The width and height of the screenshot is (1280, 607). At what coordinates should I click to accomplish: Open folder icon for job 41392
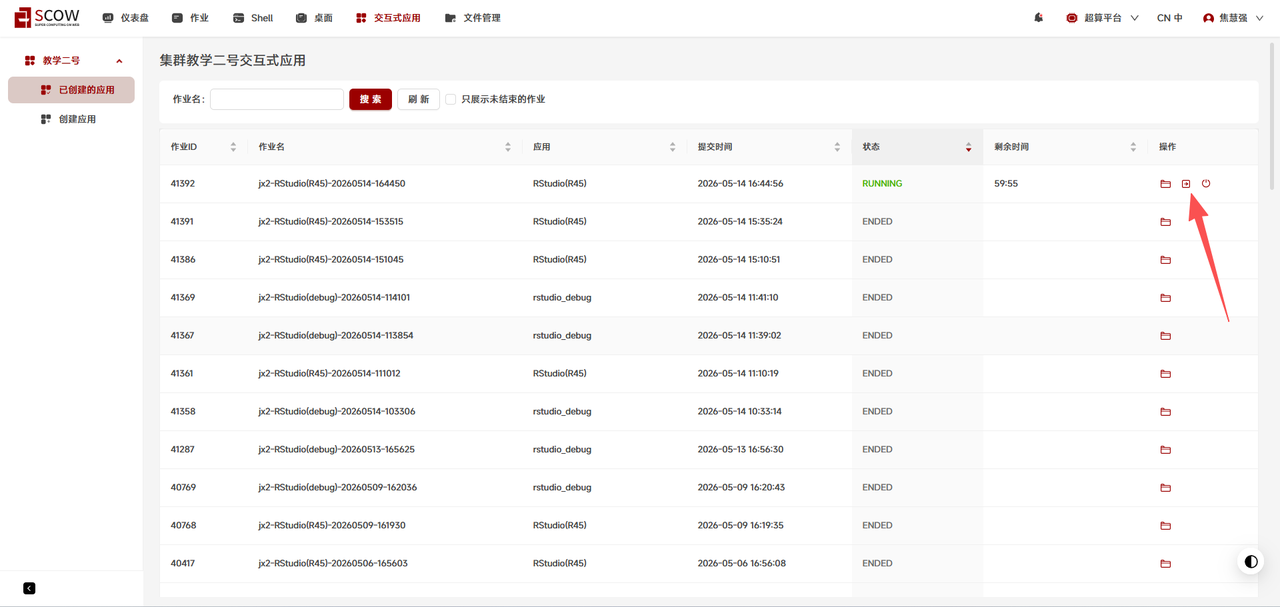coord(1165,184)
